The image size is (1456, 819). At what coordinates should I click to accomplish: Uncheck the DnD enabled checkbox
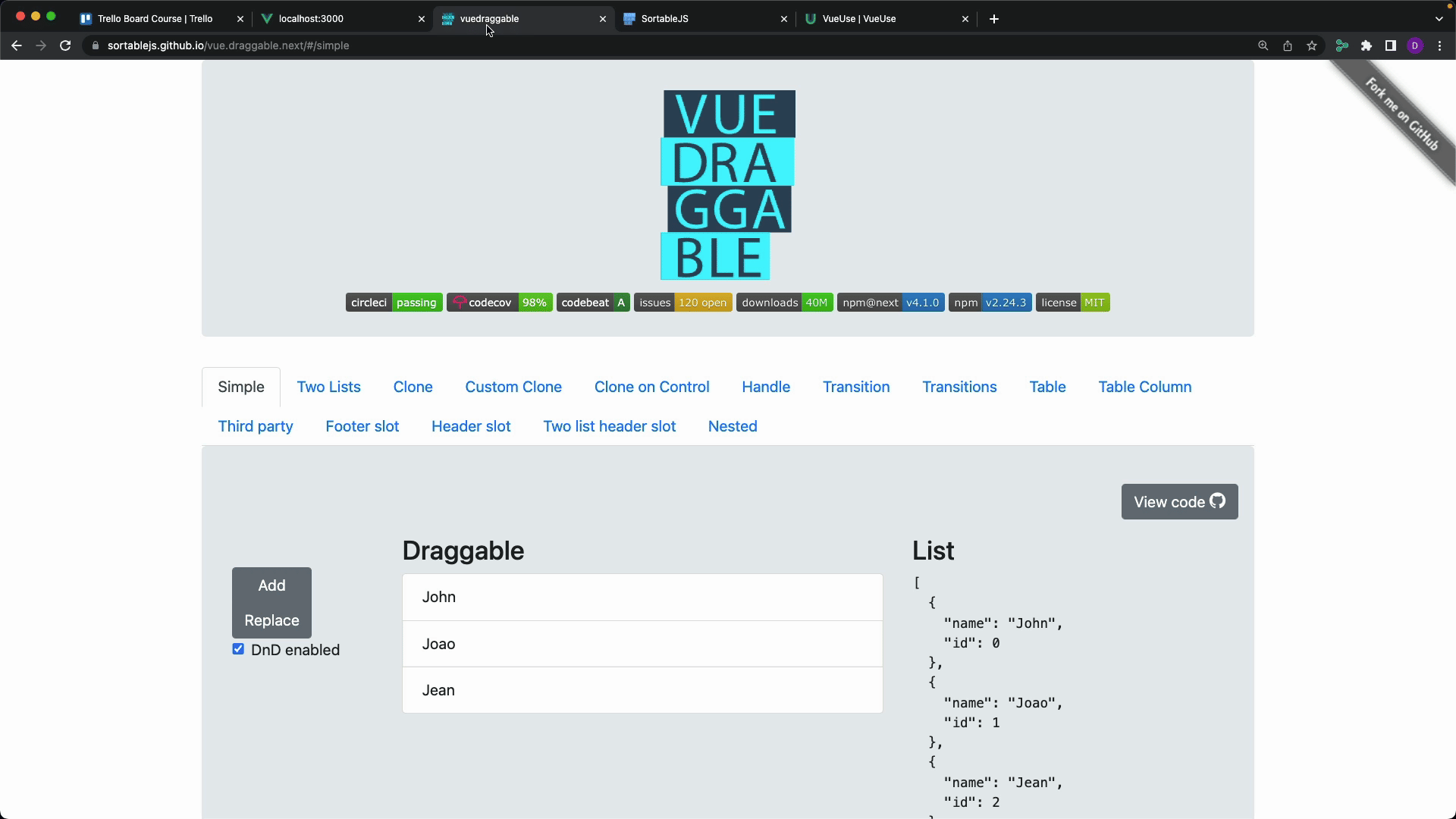(x=238, y=649)
